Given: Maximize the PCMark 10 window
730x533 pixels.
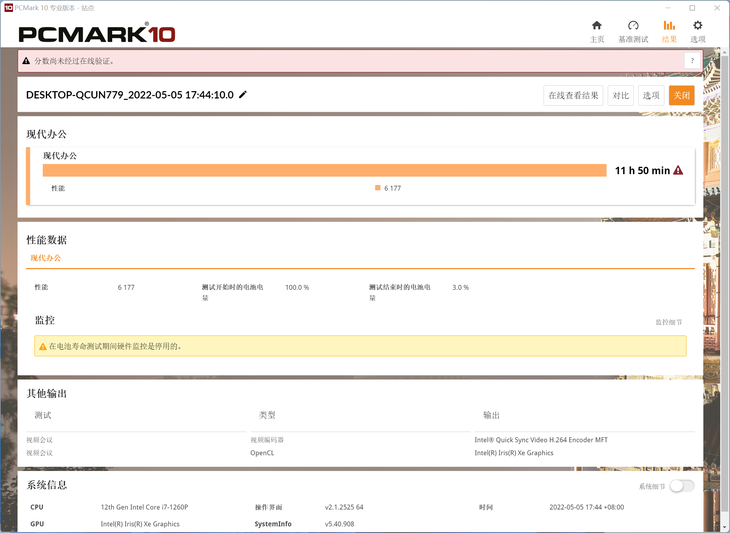Looking at the screenshot, I should point(692,7).
